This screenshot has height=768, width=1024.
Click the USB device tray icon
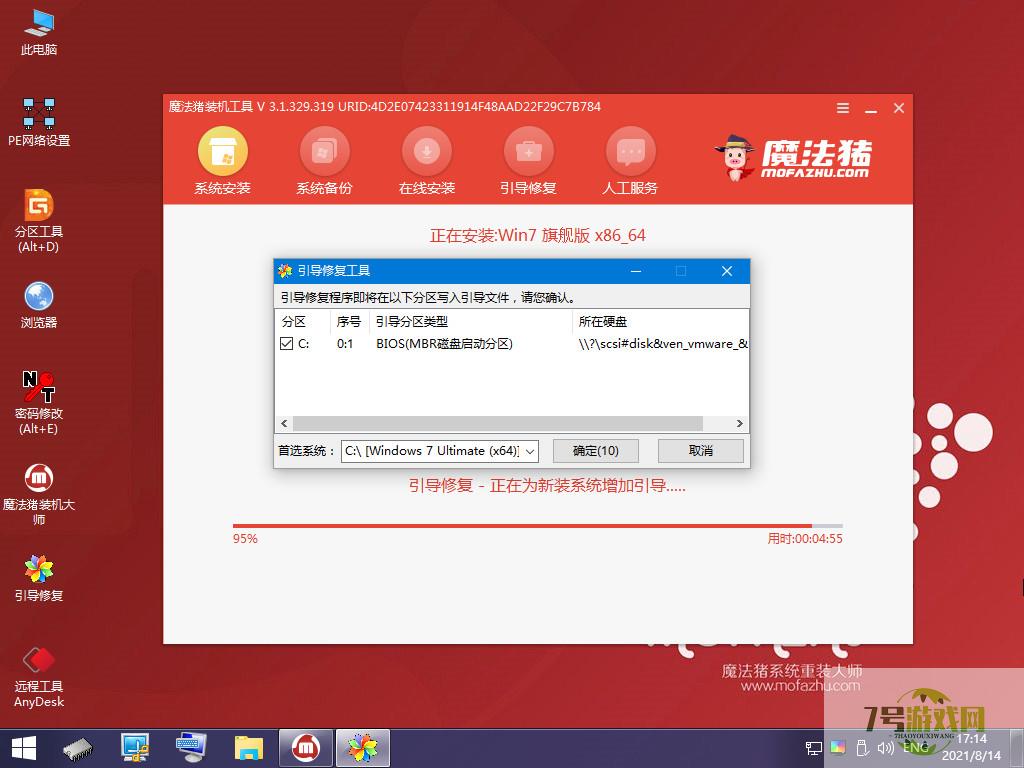[861, 748]
